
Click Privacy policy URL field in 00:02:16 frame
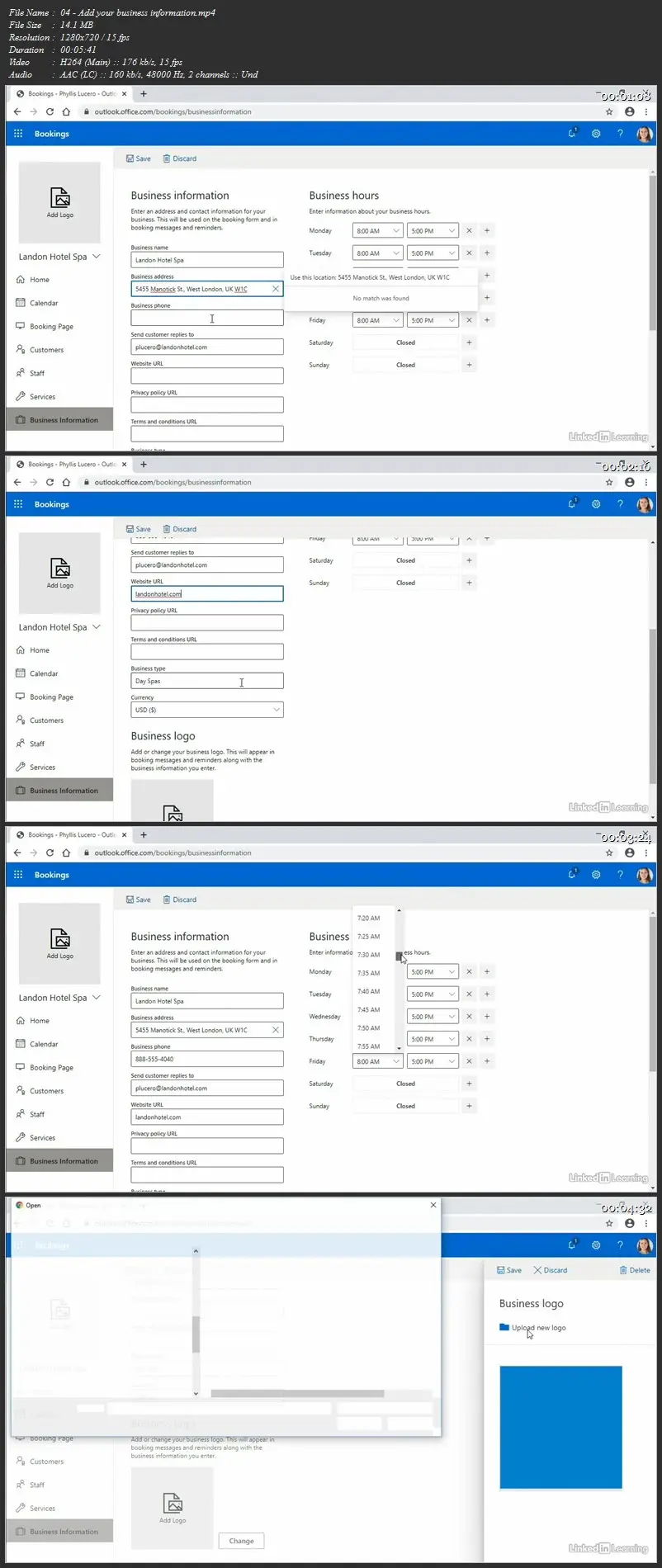[207, 622]
